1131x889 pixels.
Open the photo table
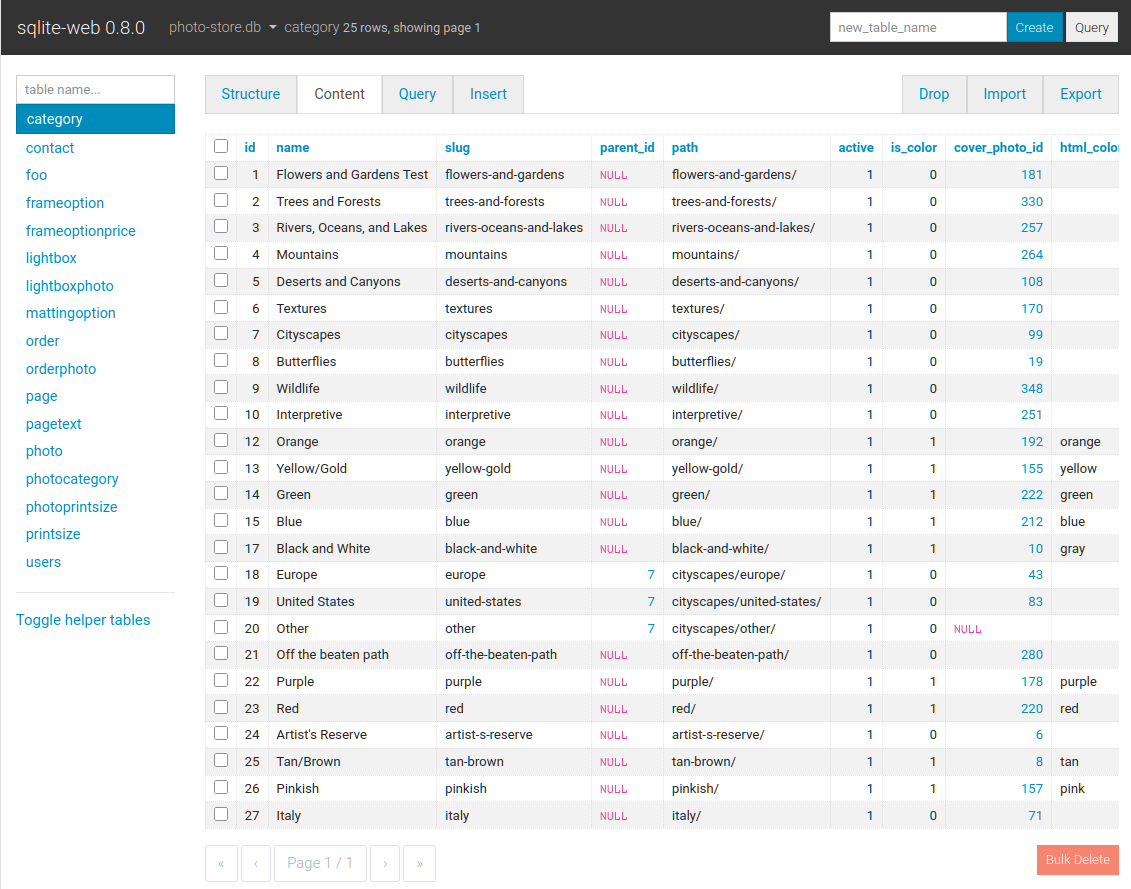coord(44,452)
